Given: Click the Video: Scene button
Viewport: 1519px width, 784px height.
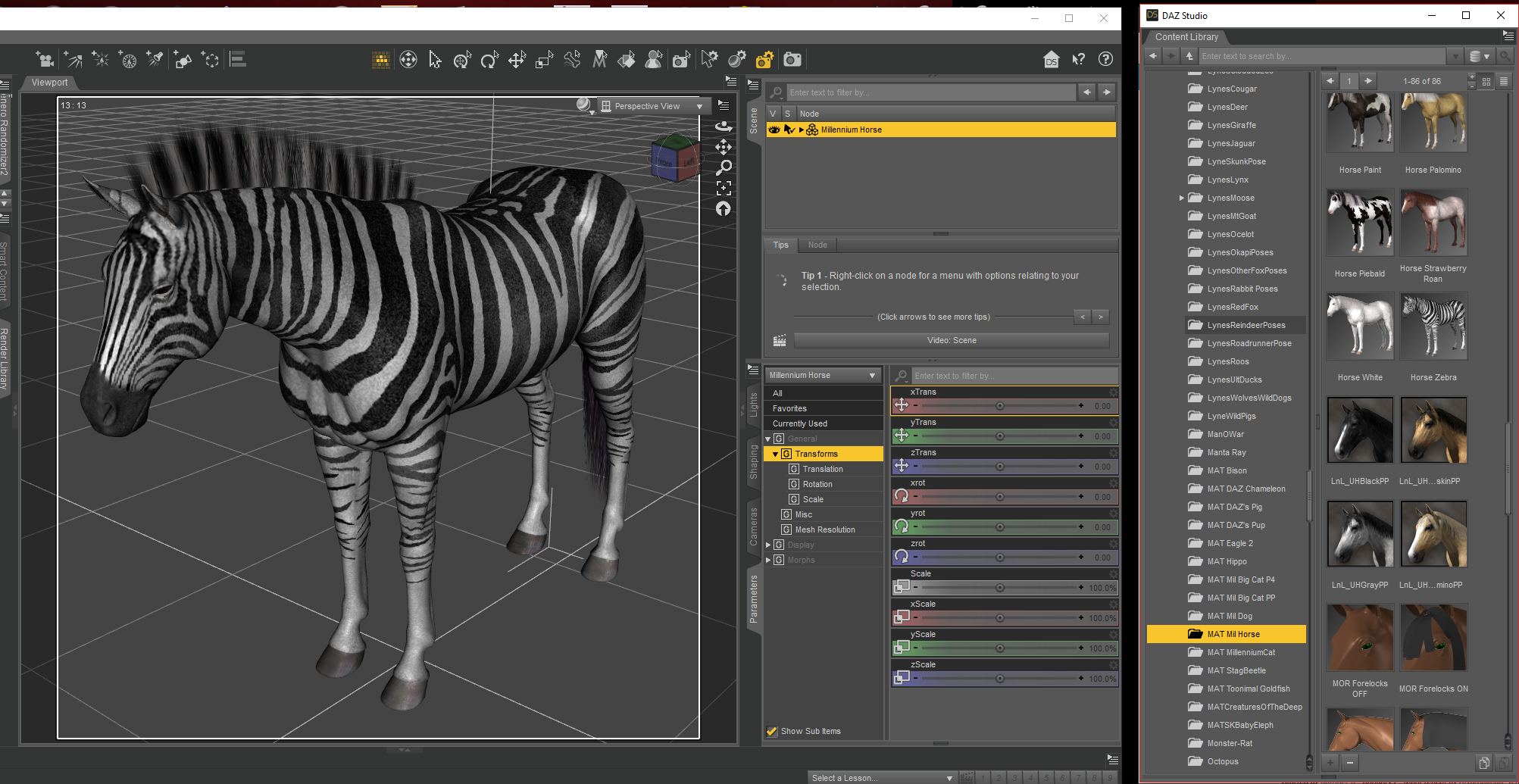Looking at the screenshot, I should [951, 341].
